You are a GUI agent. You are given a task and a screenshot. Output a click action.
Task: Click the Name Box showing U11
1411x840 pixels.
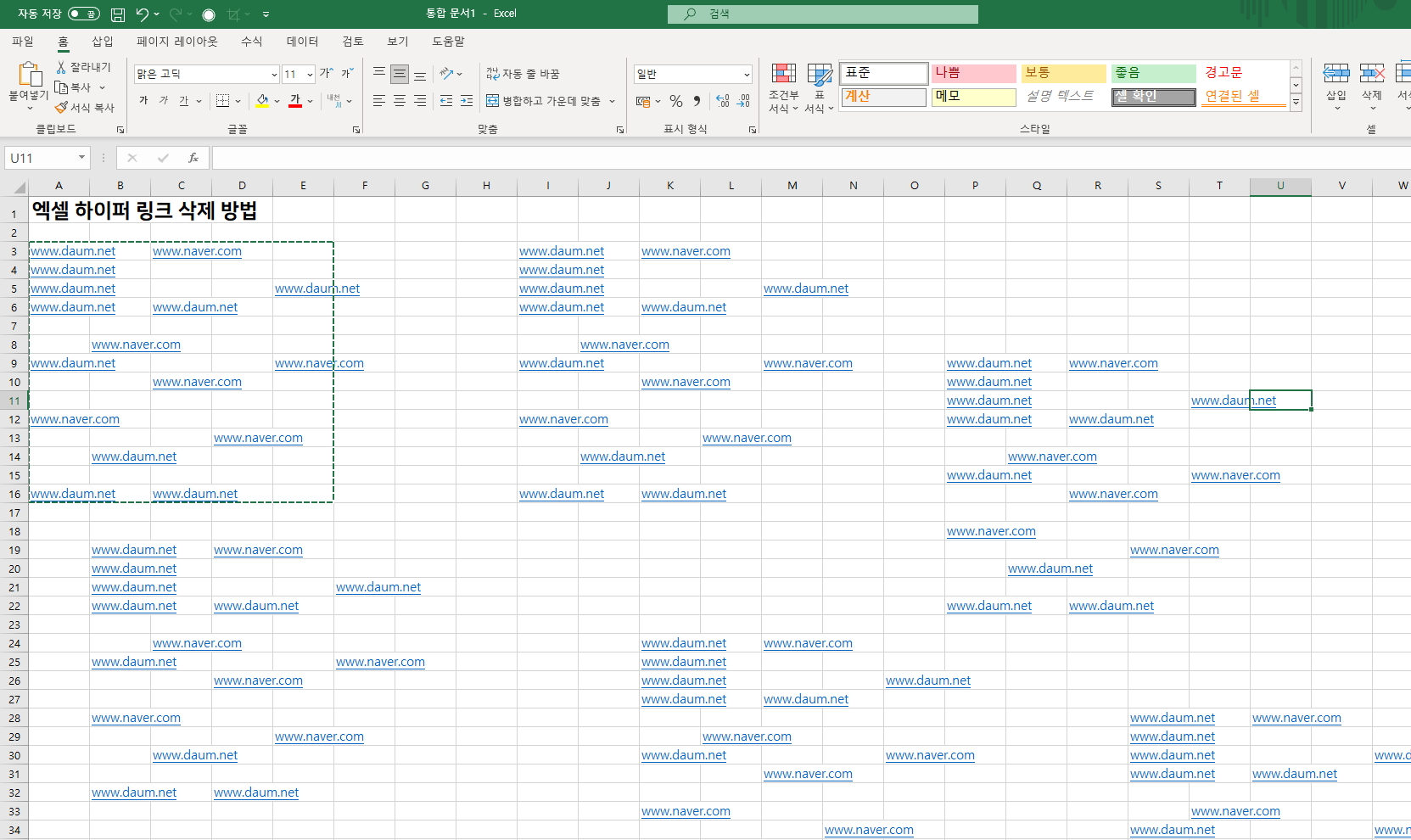tap(47, 158)
